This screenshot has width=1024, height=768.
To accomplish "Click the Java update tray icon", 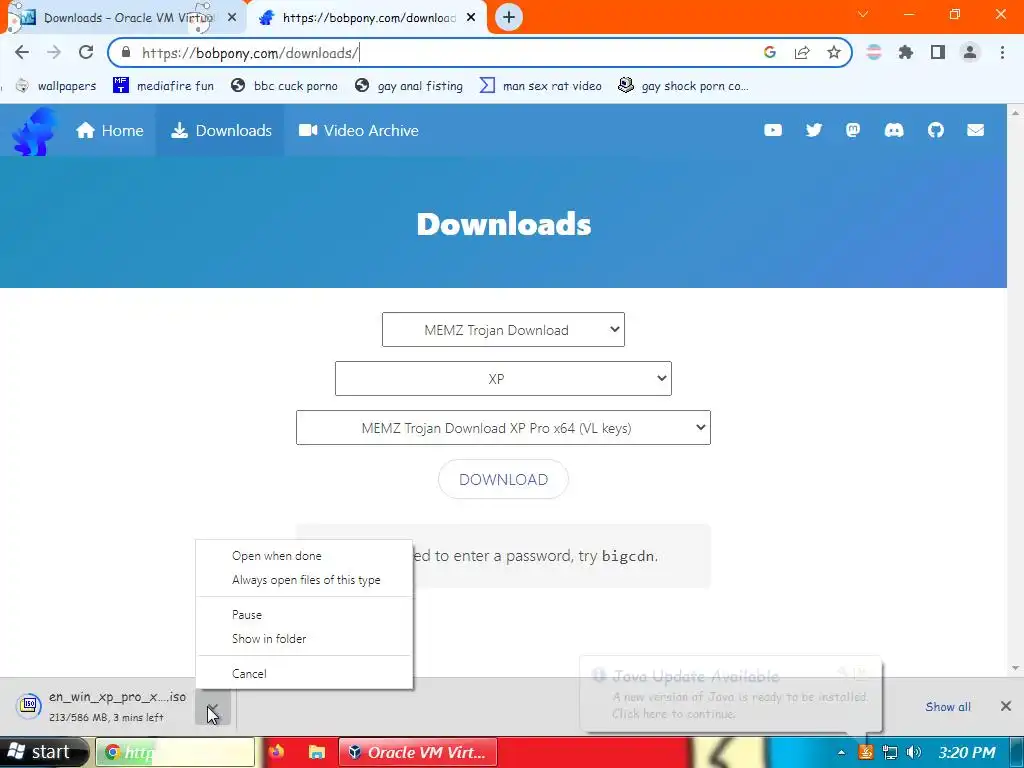I will pyautogui.click(x=865, y=752).
